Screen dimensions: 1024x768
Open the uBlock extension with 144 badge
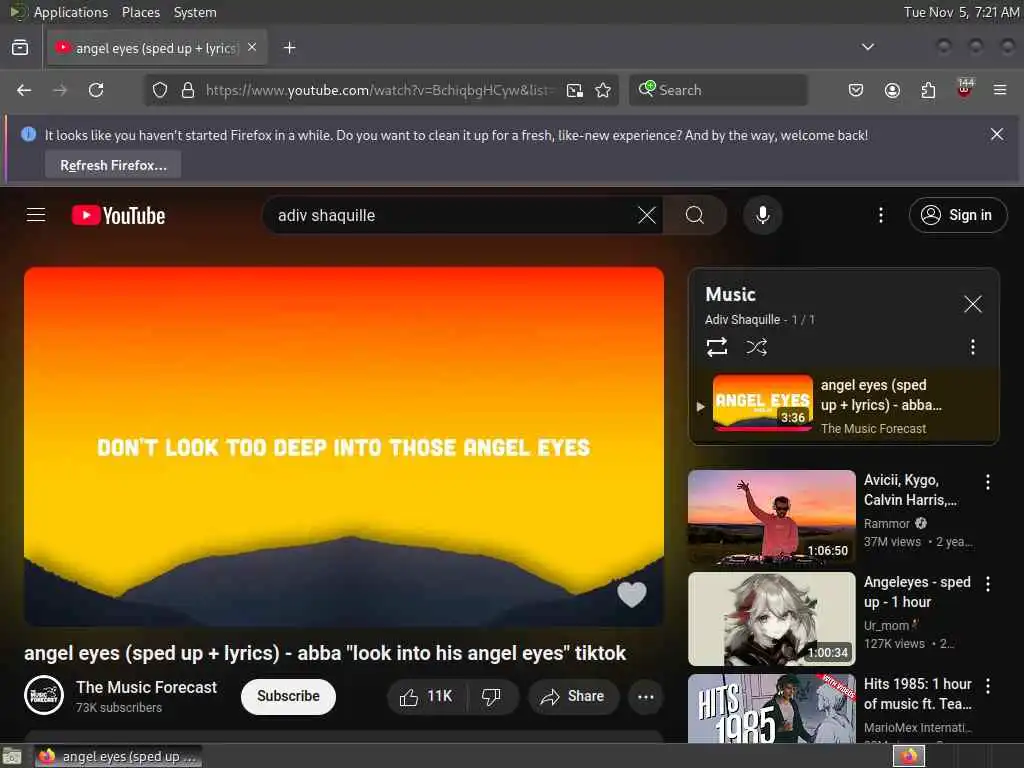[965, 89]
